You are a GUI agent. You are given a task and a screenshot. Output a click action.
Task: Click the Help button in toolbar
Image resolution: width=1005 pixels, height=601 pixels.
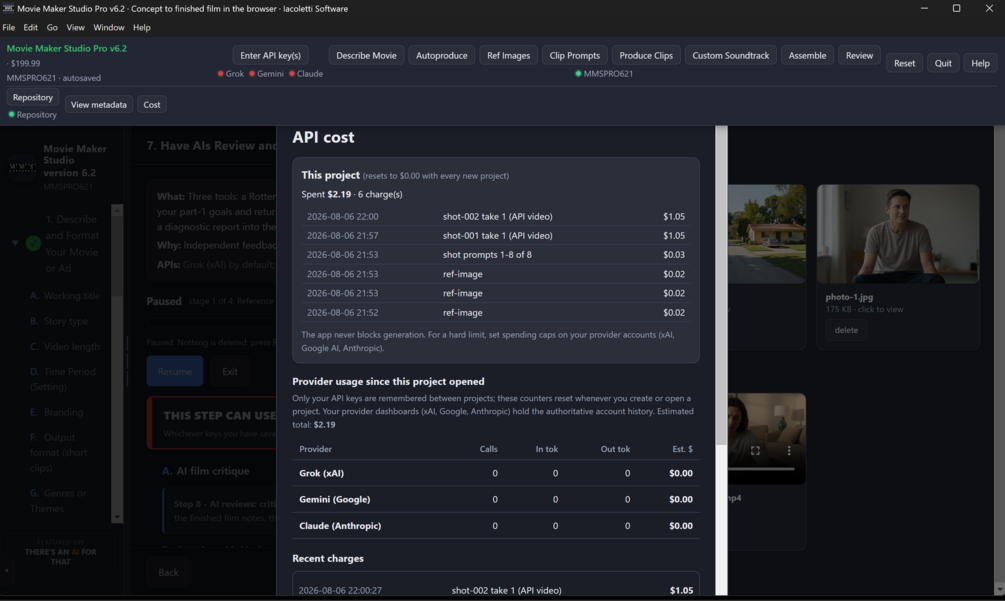[x=981, y=63]
